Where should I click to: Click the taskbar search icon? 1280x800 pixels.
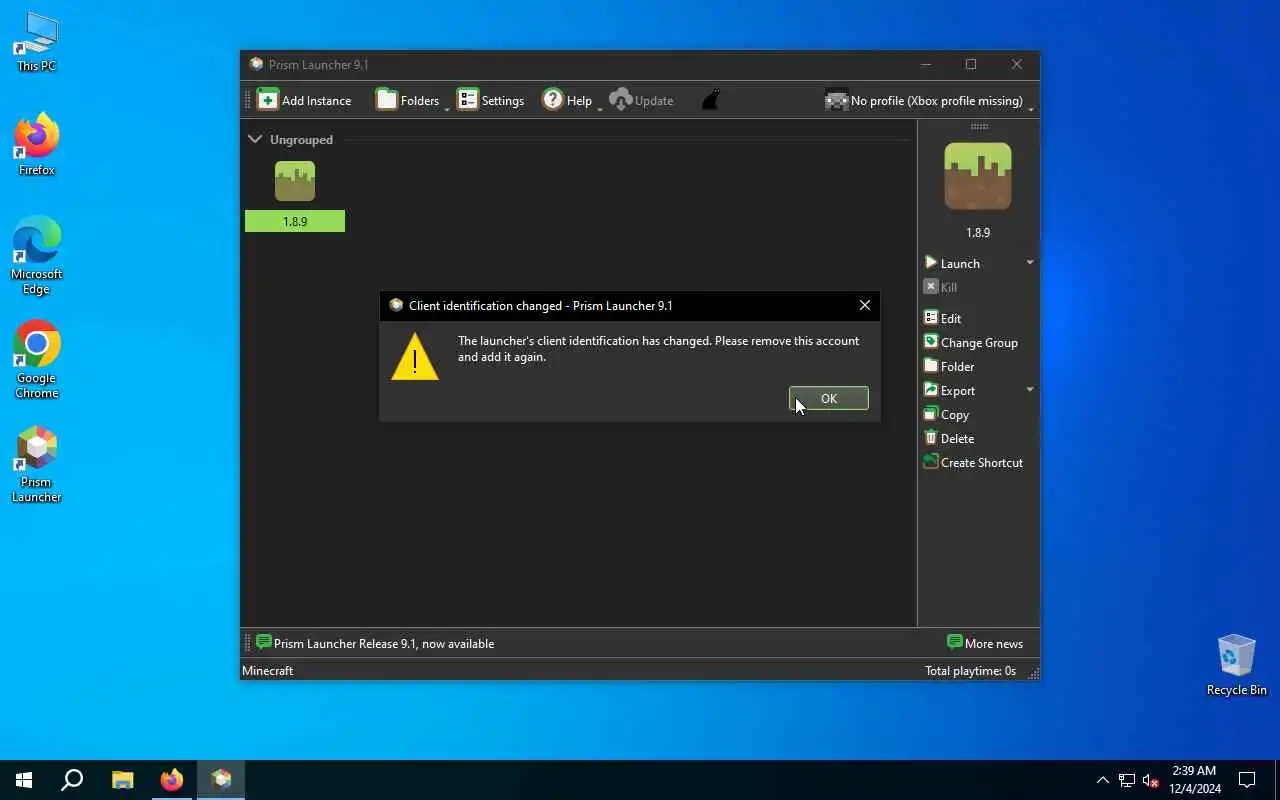(72, 780)
